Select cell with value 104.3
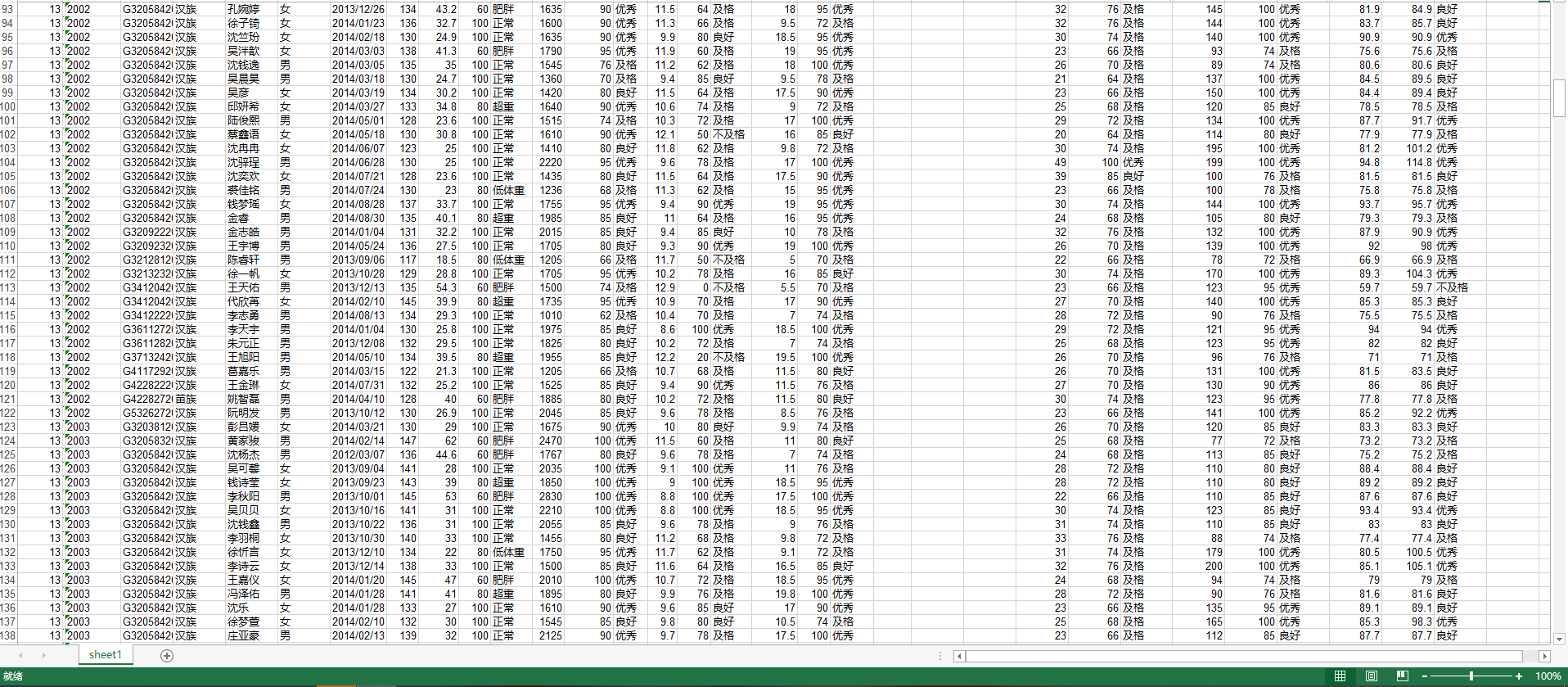The width and height of the screenshot is (1568, 687). [1408, 273]
